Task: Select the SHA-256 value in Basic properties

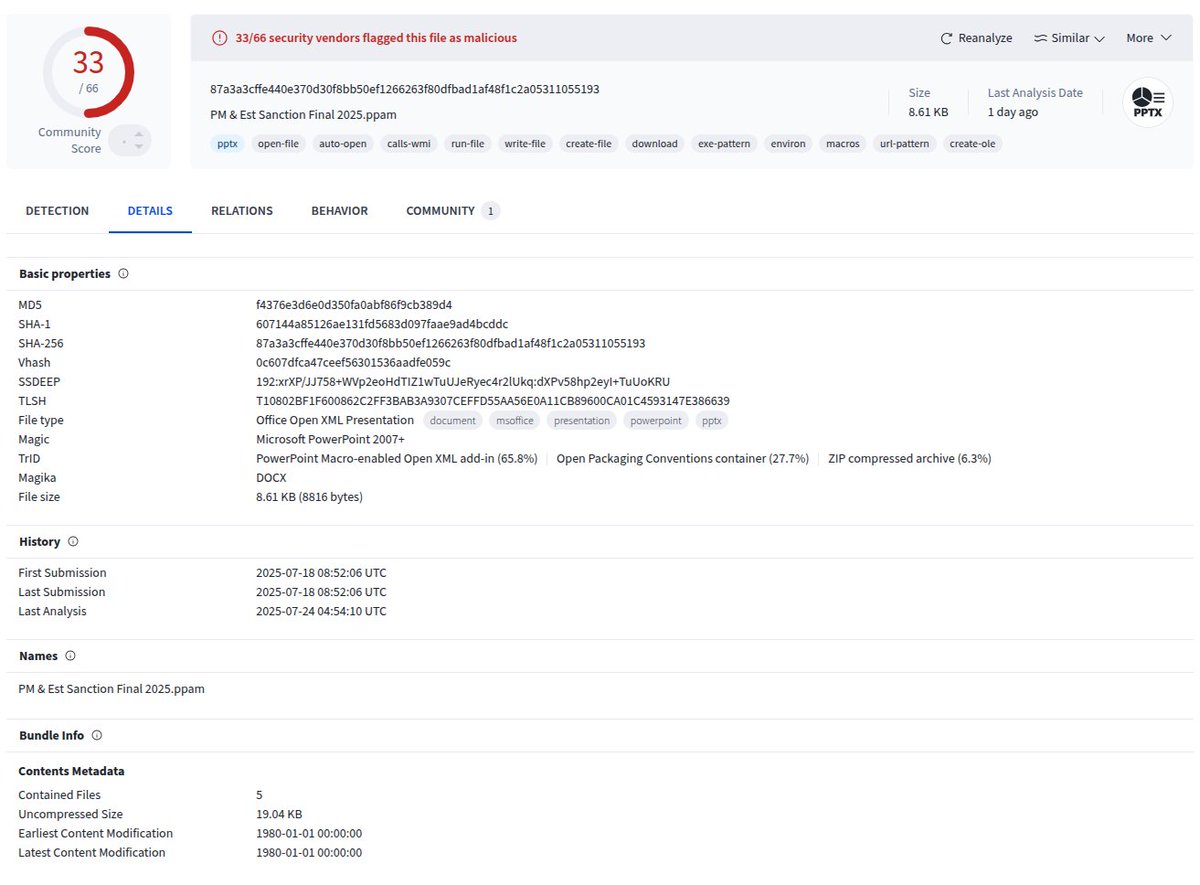Action: (x=451, y=343)
